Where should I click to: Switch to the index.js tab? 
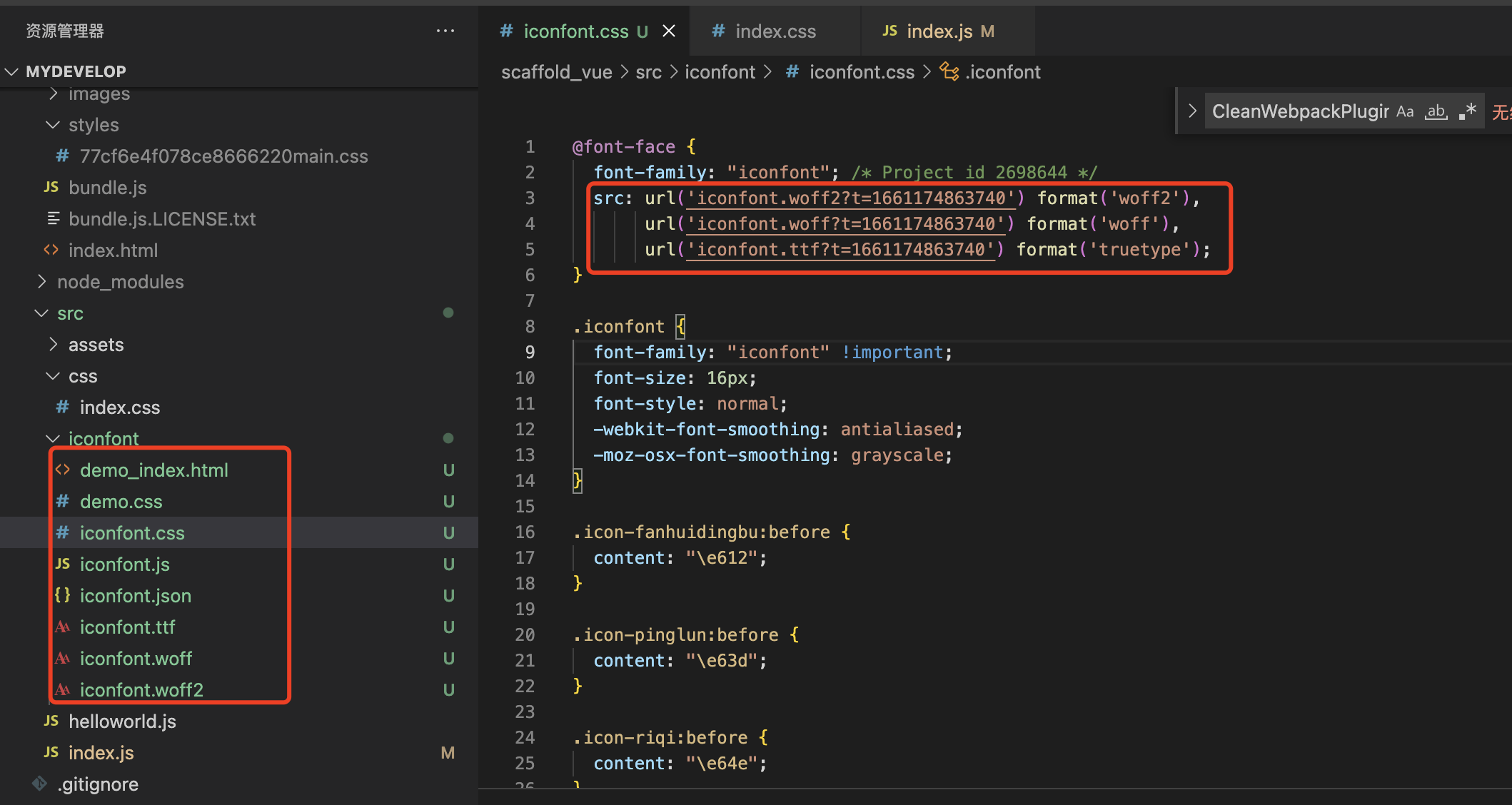pos(939,31)
